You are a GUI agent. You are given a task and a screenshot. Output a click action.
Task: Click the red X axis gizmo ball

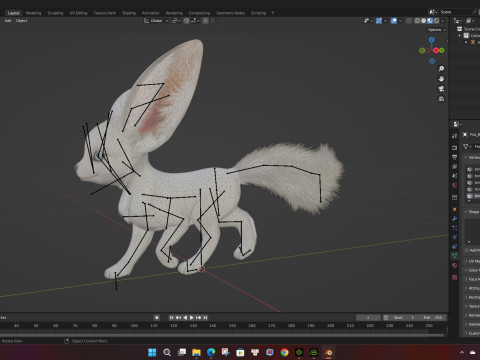point(436,50)
